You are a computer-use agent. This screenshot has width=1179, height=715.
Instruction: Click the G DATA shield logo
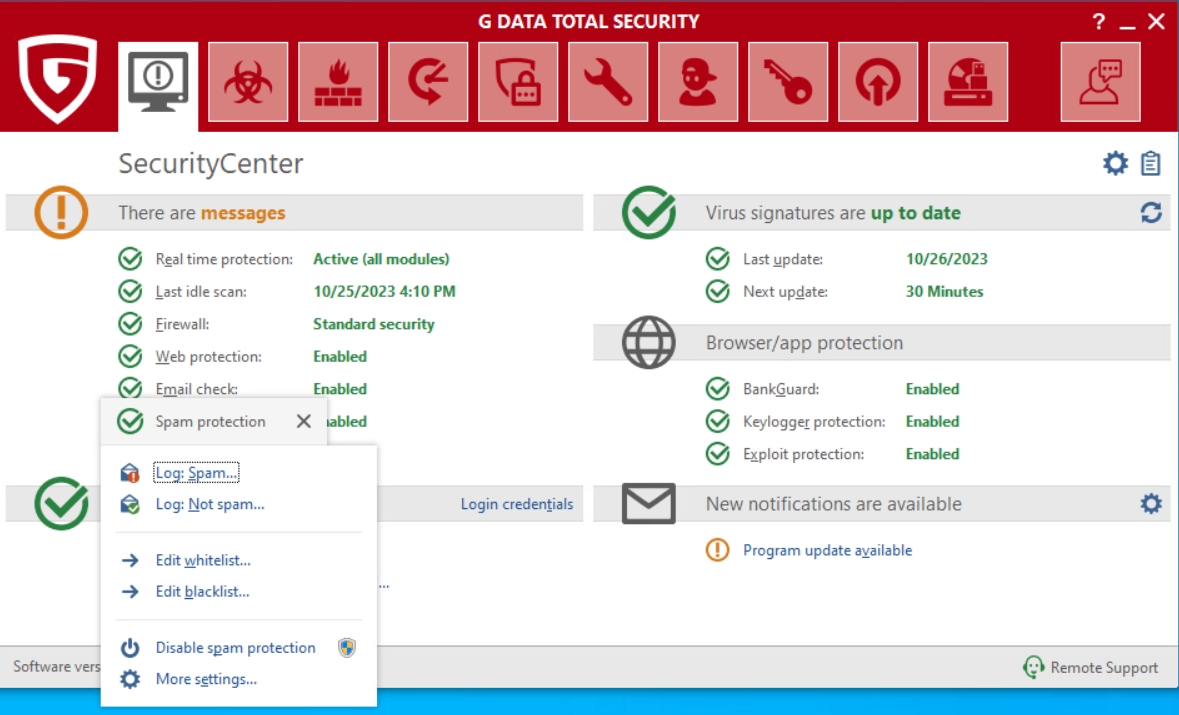click(58, 78)
